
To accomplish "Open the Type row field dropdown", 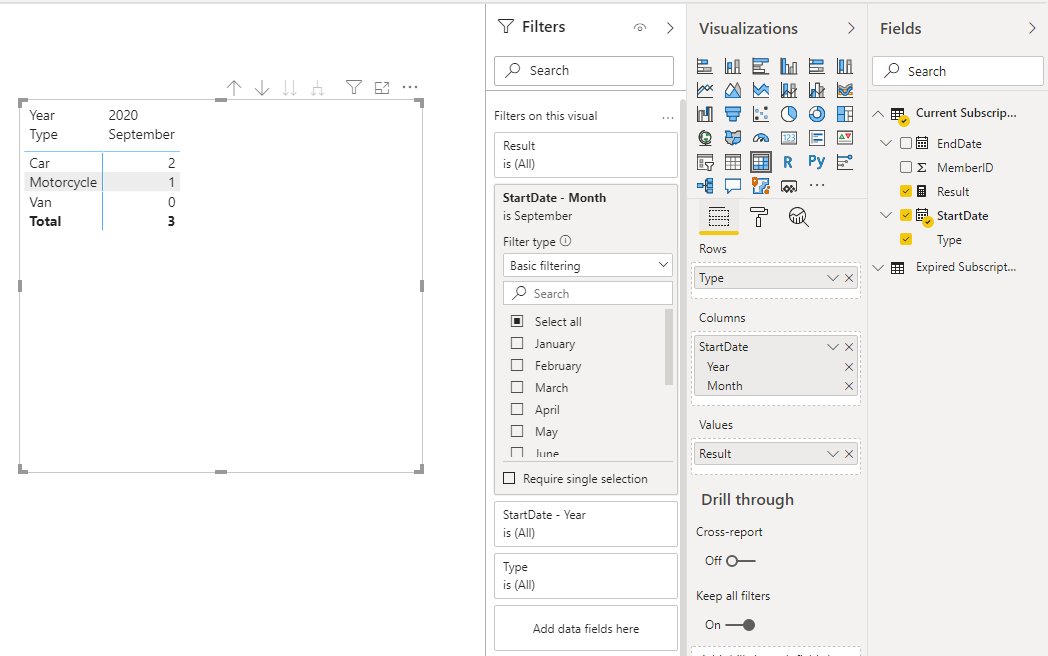I will click(x=832, y=278).
